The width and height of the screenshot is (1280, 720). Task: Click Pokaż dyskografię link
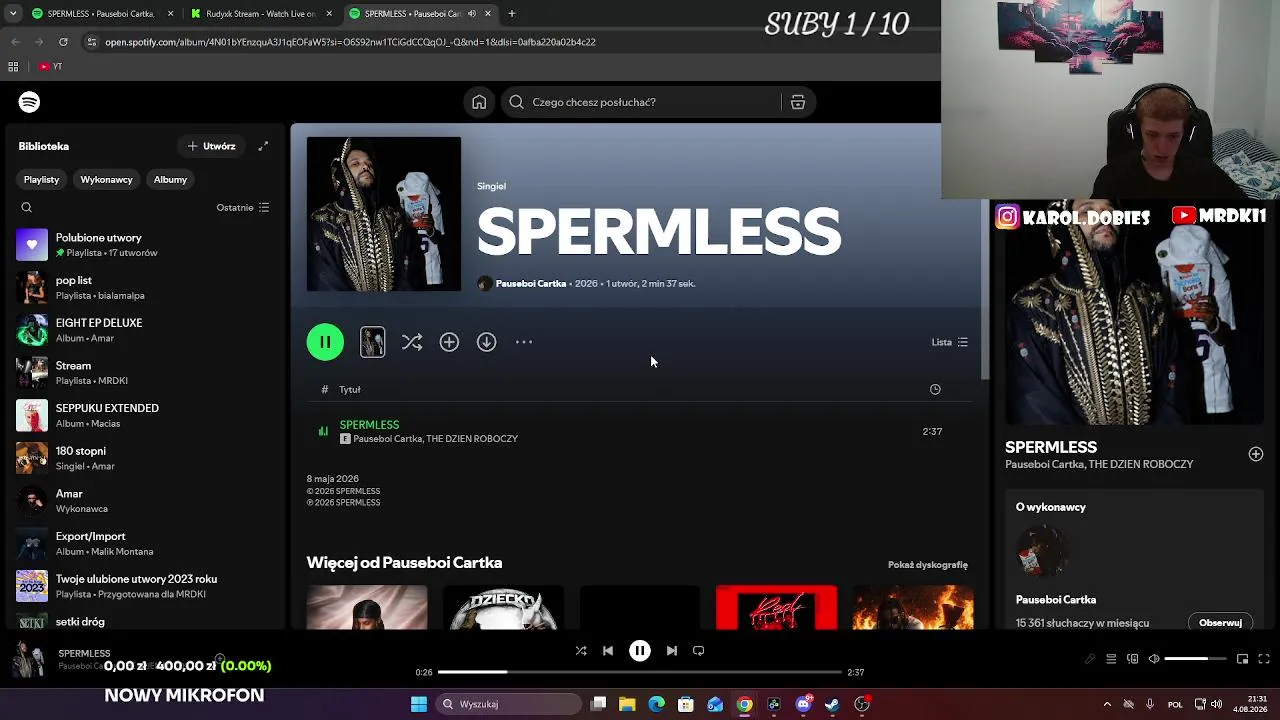[x=928, y=565]
